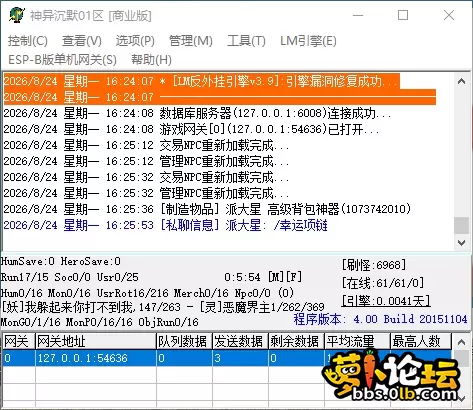Image resolution: width=473 pixels, height=410 pixels.
Task: Open the ESP-B版单机网关(S) menu
Action: [x=62, y=60]
